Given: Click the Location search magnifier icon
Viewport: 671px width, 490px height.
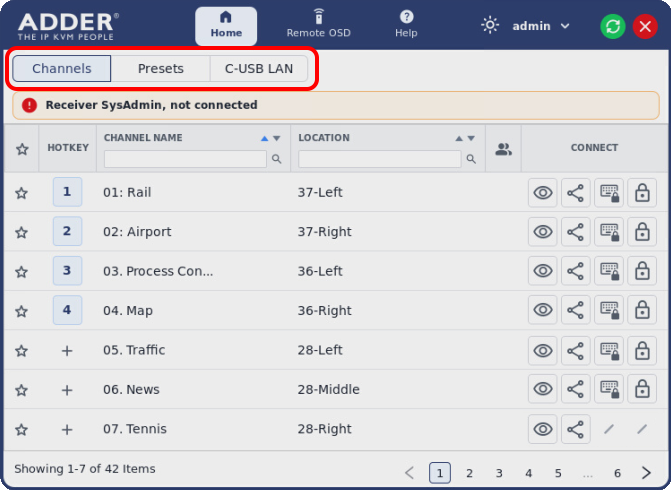Looking at the screenshot, I should (x=471, y=159).
